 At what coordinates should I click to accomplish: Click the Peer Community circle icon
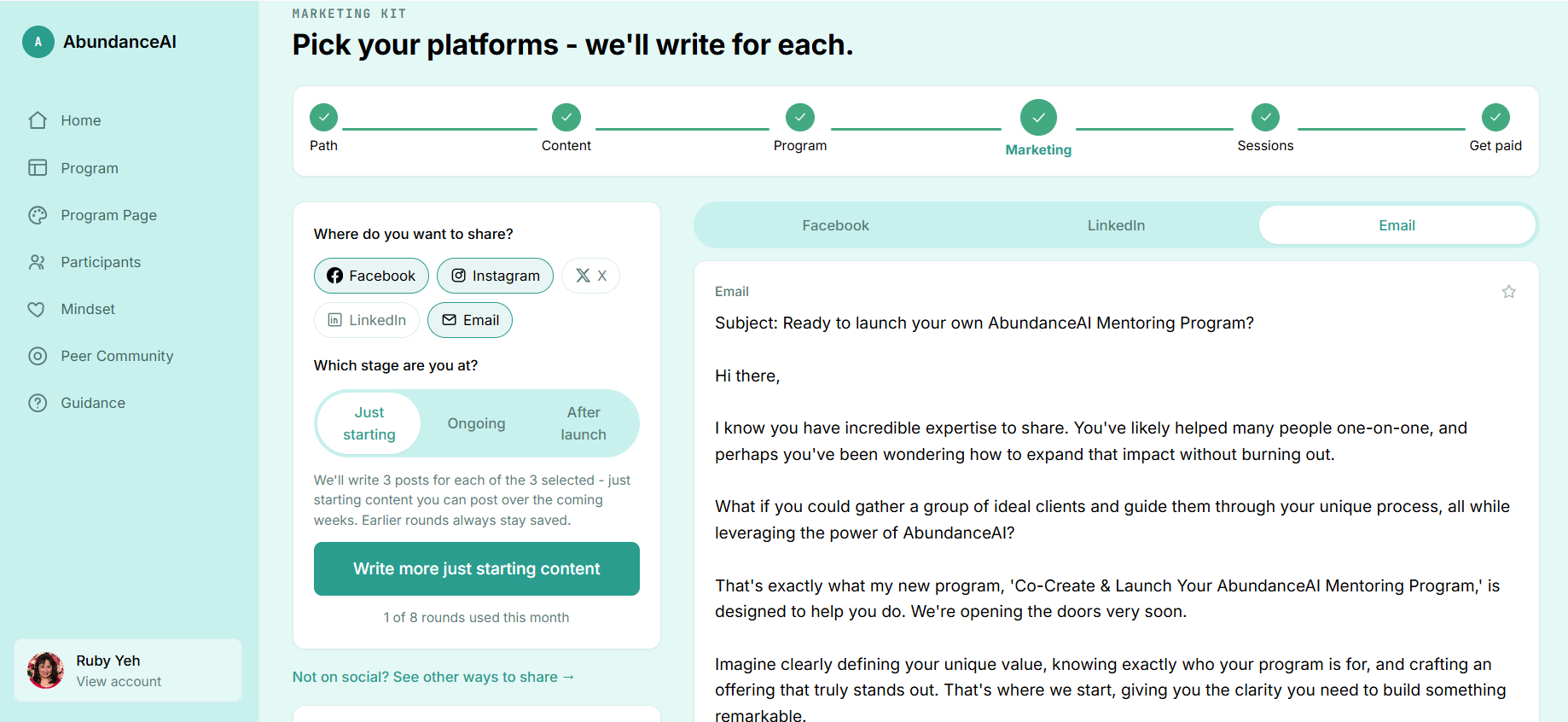pyautogui.click(x=38, y=356)
